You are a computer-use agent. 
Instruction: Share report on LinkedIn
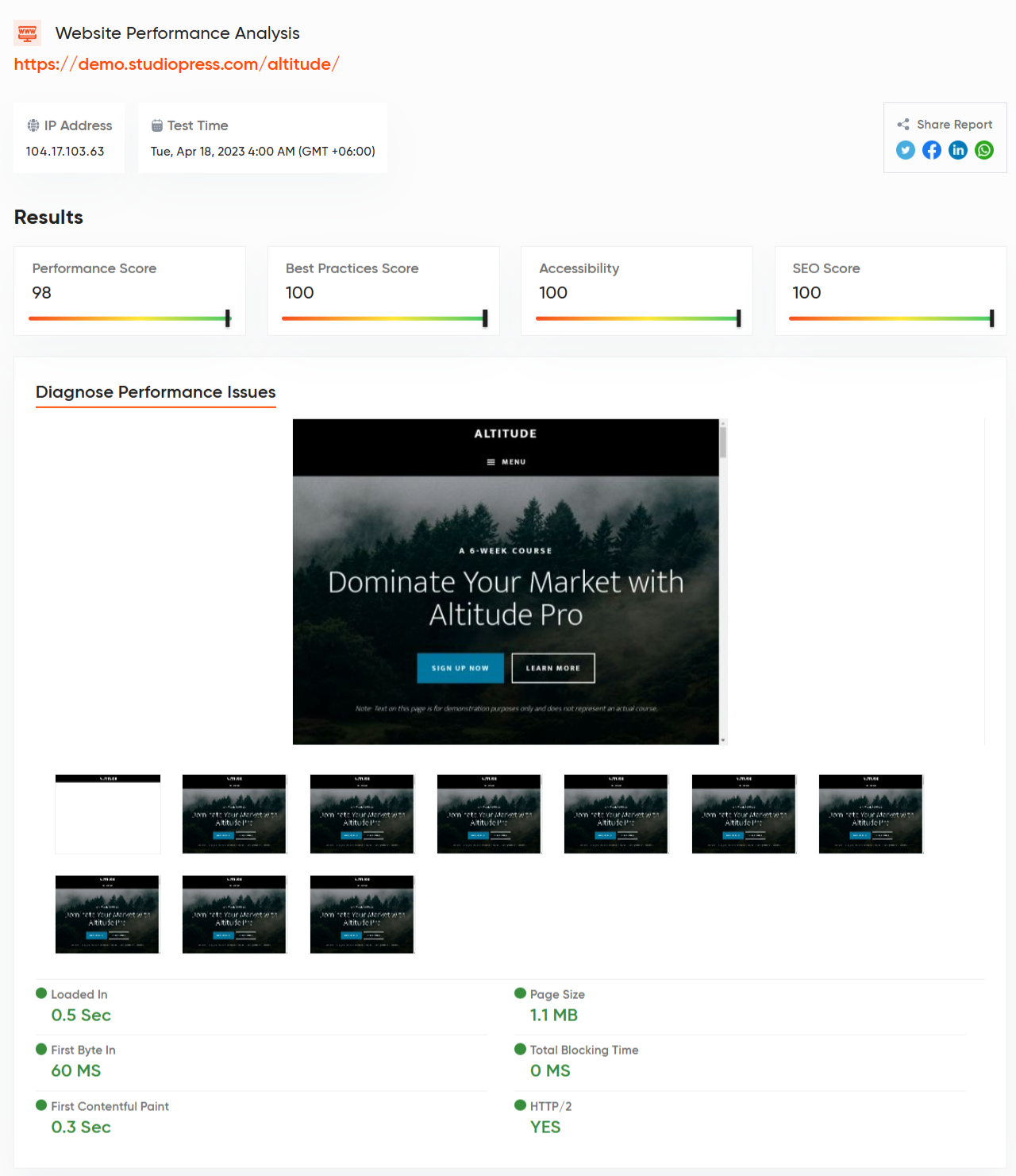[x=958, y=150]
